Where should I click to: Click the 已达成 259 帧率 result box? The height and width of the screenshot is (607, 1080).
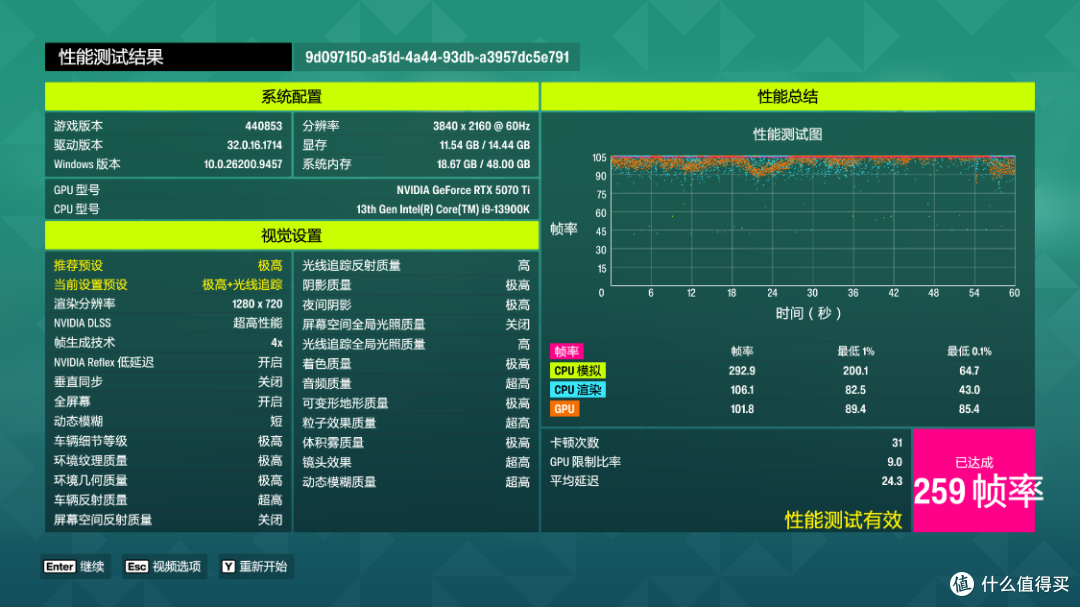(973, 480)
